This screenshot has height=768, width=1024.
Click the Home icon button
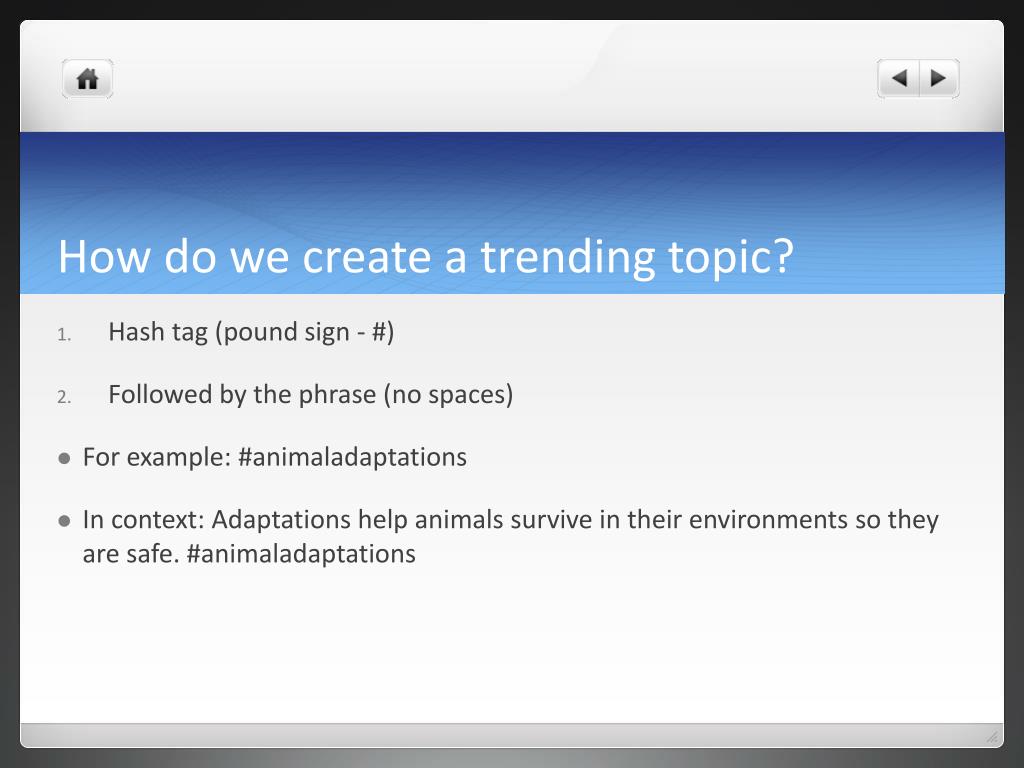[x=88, y=79]
